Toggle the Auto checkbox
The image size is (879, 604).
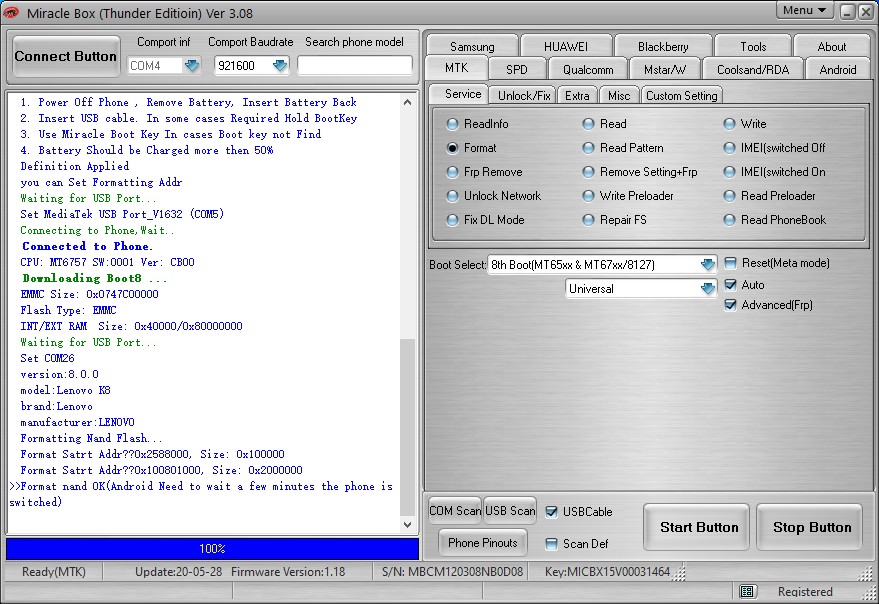pos(730,285)
